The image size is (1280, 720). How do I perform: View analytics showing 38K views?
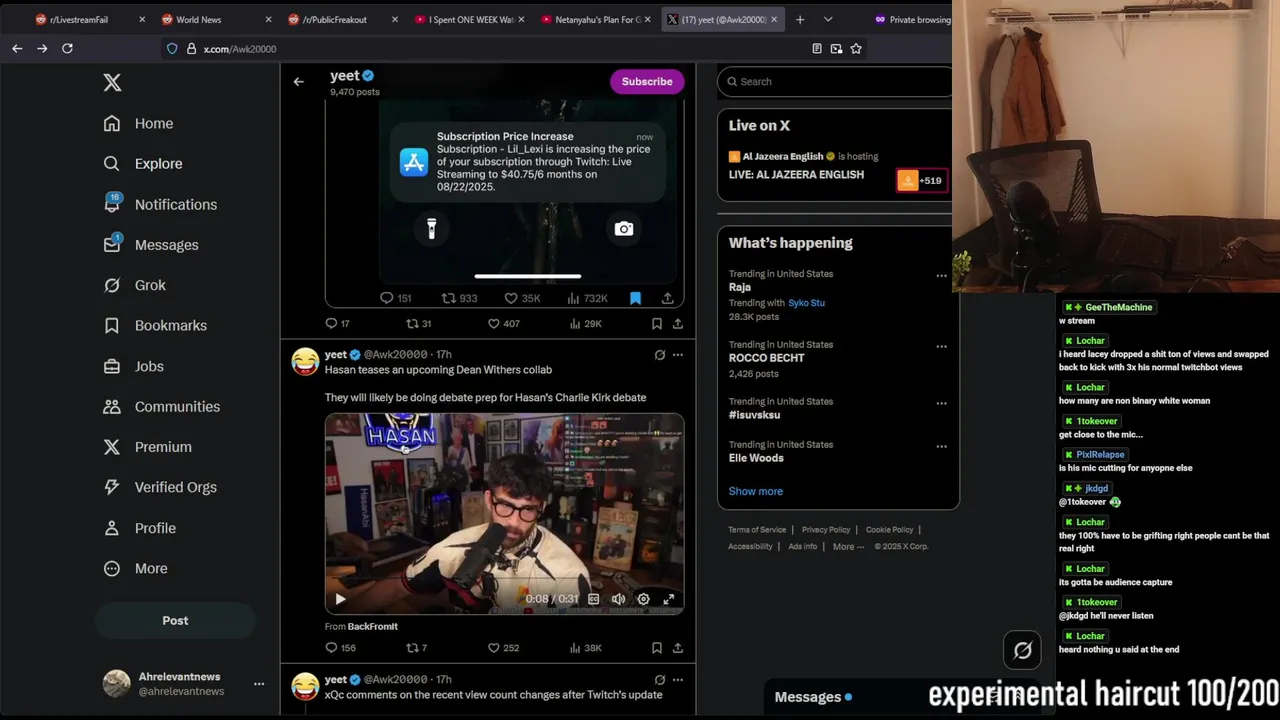tap(584, 647)
